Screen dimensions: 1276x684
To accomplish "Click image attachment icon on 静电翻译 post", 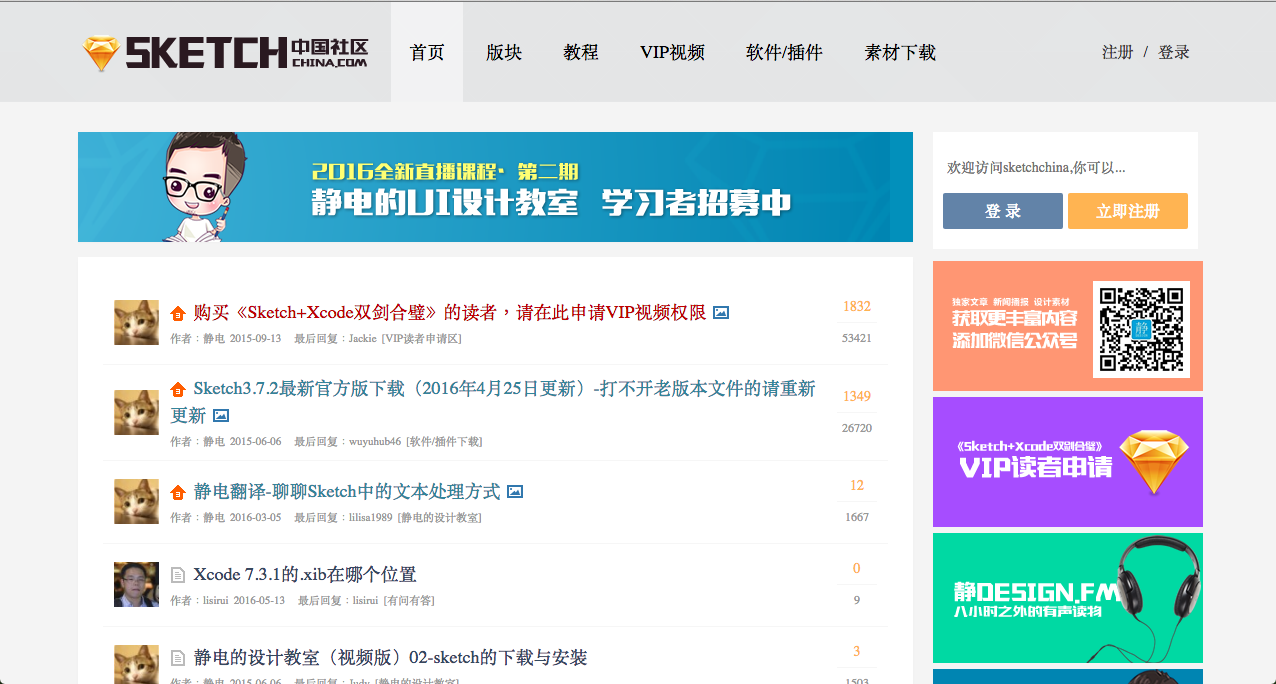I will point(515,492).
